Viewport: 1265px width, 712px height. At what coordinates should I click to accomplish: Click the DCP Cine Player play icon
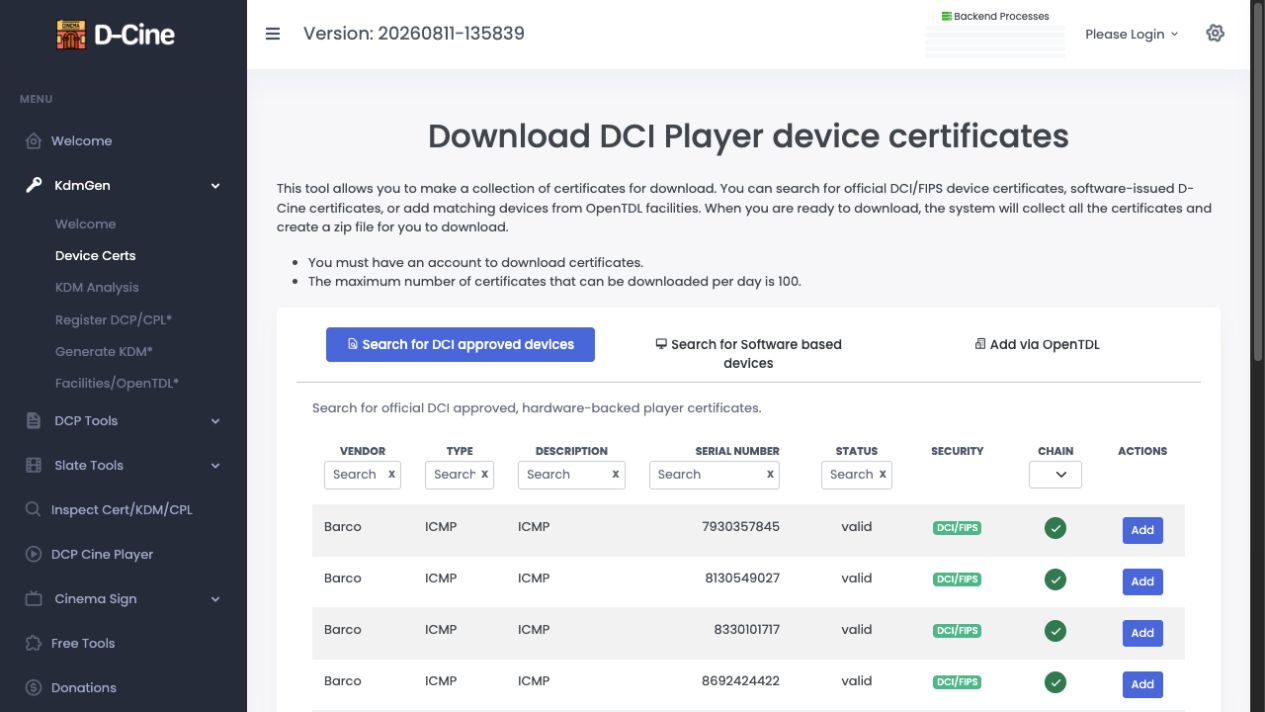[x=33, y=554]
